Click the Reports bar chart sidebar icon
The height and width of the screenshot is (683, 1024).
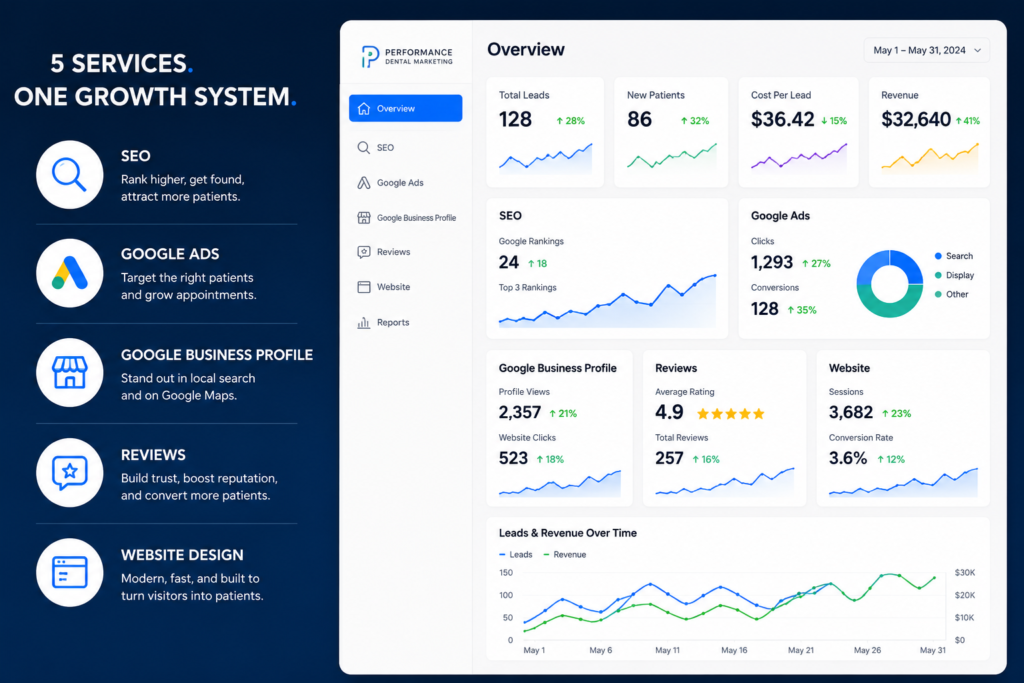coord(364,323)
